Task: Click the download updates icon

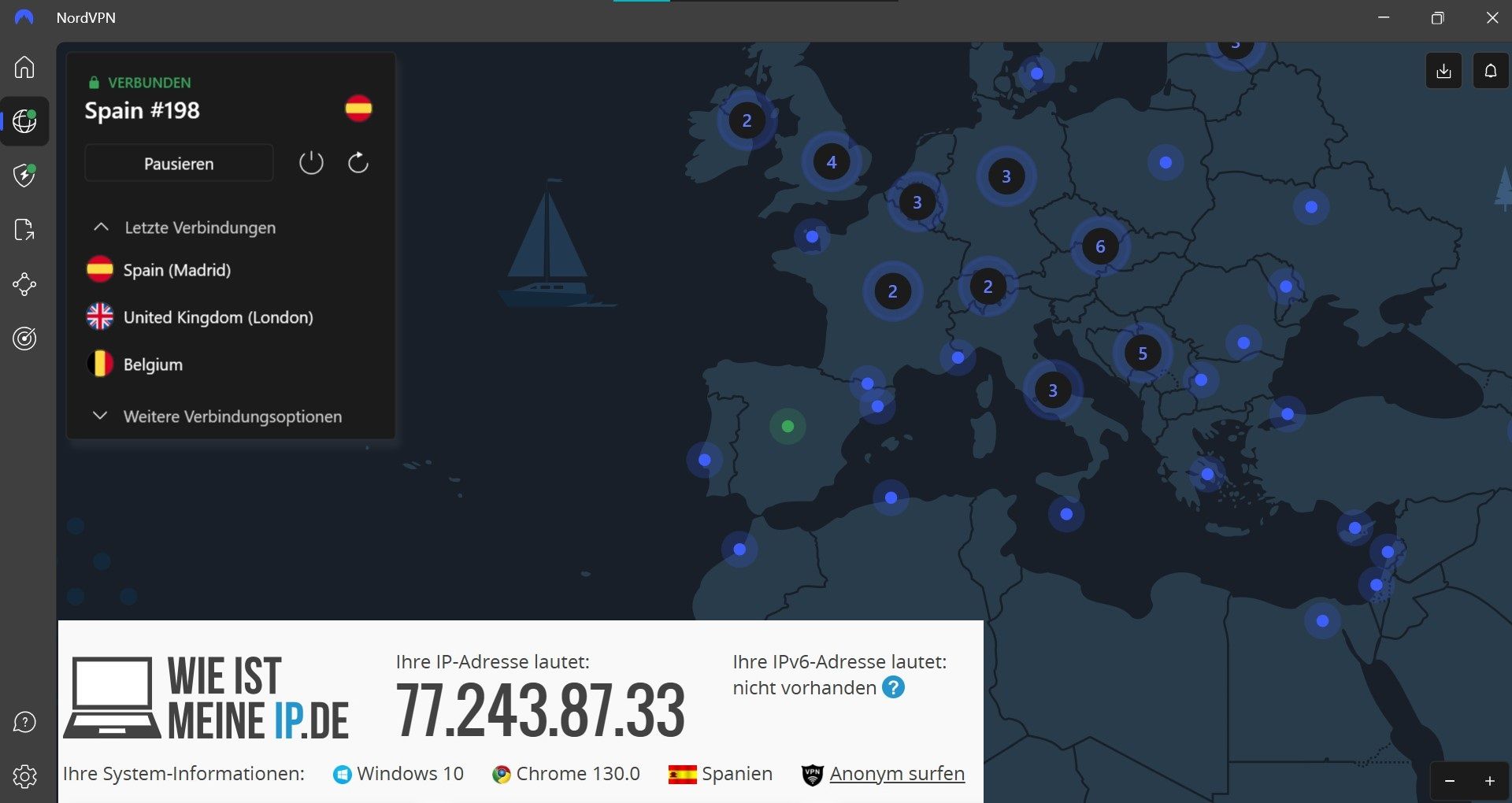Action: point(1443,71)
